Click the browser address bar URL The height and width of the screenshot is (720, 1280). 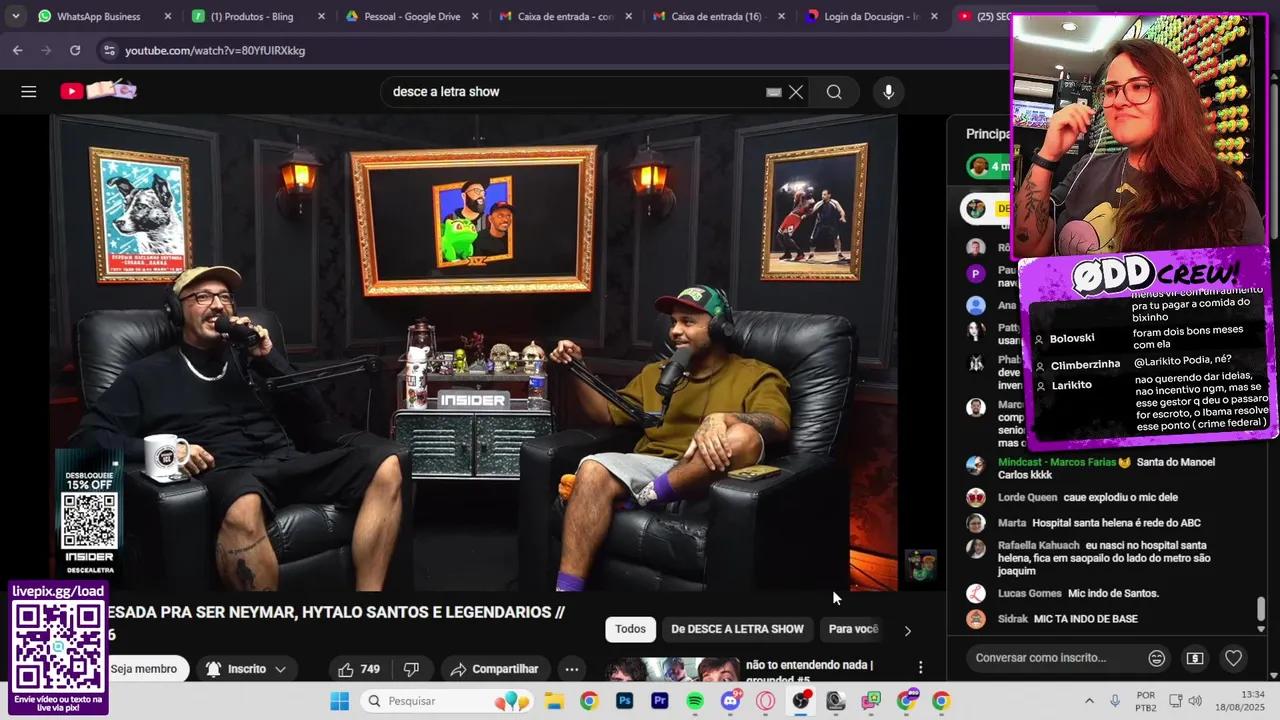point(215,50)
